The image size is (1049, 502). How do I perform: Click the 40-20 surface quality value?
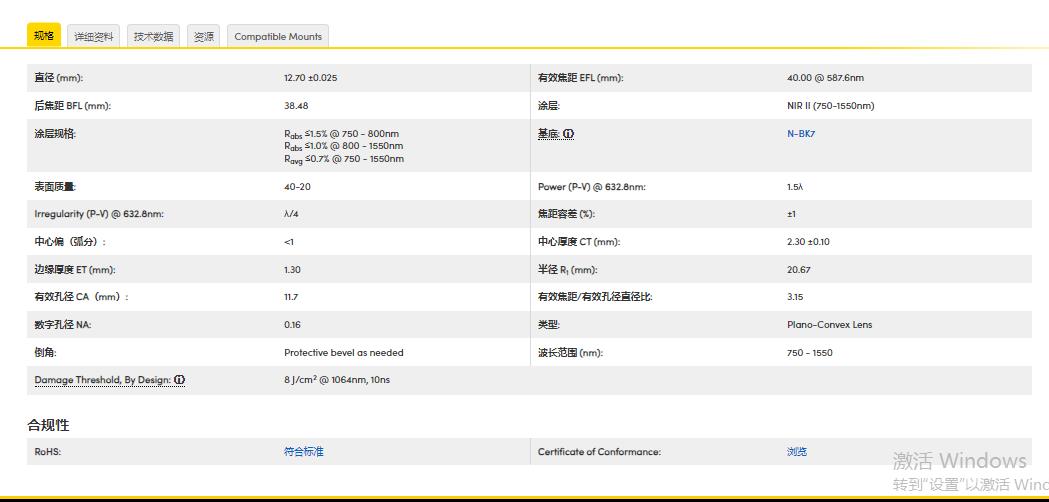click(297, 187)
